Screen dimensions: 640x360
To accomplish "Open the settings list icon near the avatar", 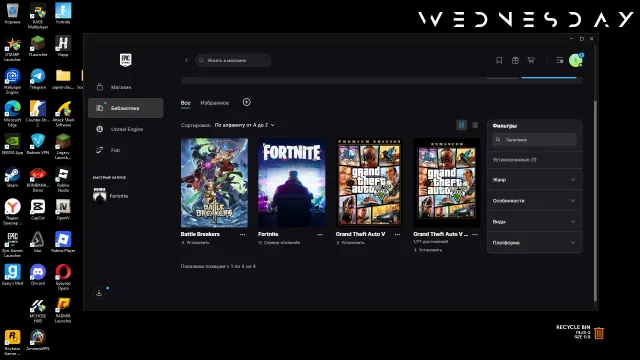I will (560, 60).
